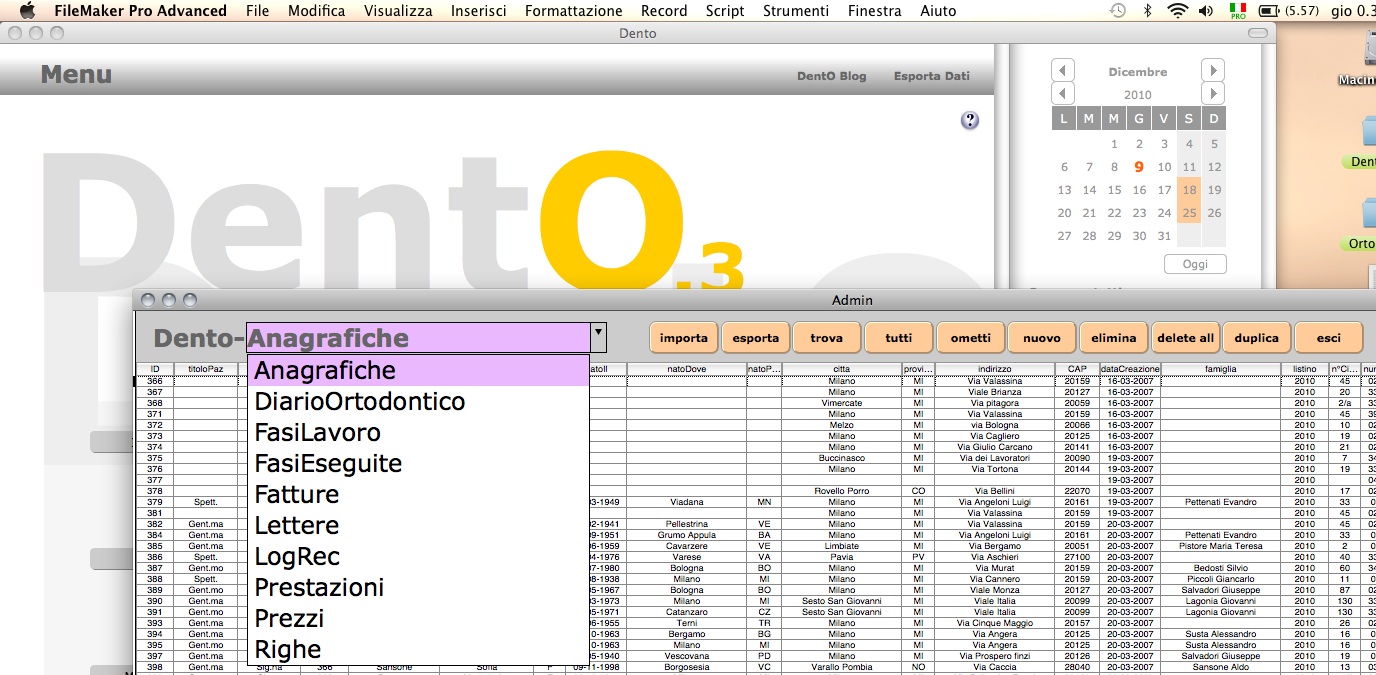Open the Script menu
Image resolution: width=1376 pixels, height=675 pixels.
tap(725, 11)
